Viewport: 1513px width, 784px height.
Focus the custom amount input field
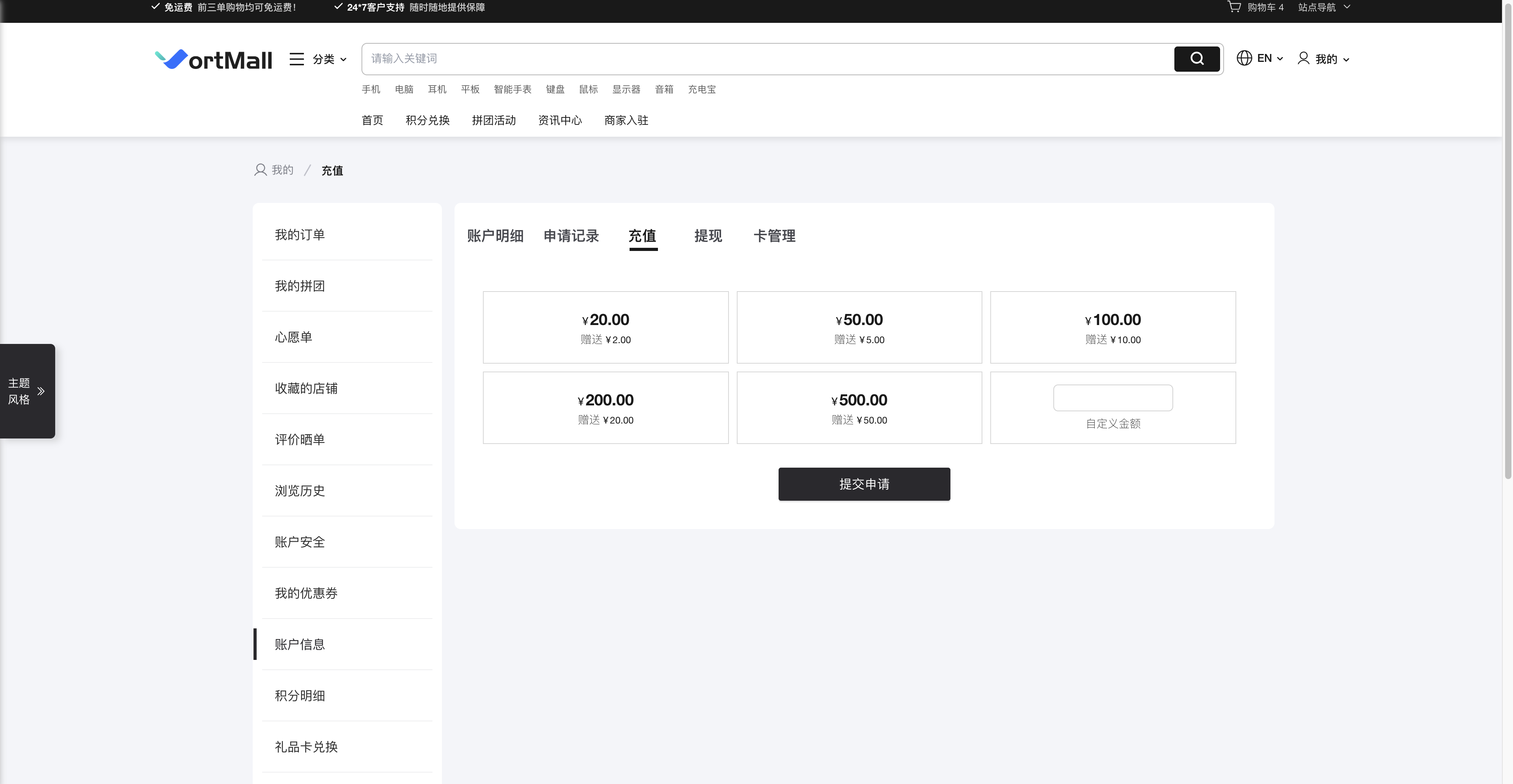pyautogui.click(x=1112, y=398)
